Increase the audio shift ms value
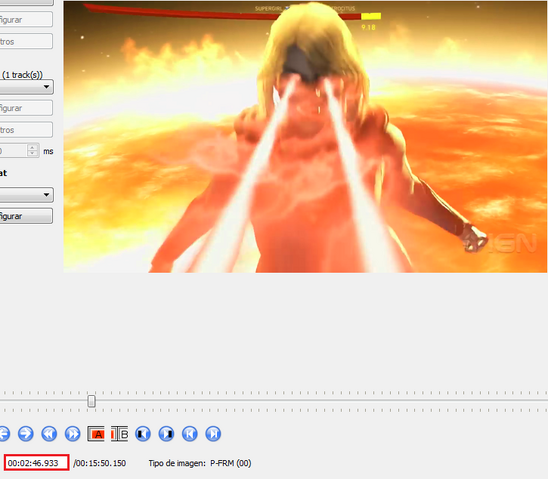548x479 pixels. [33, 147]
